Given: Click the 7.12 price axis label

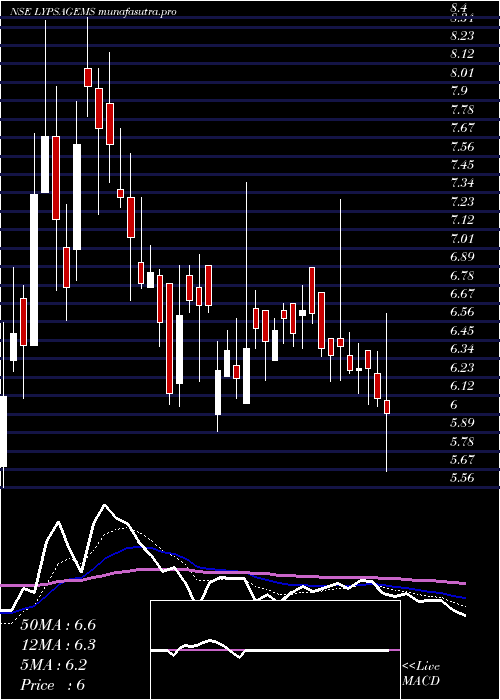Looking at the screenshot, I should pyautogui.click(x=462, y=220).
